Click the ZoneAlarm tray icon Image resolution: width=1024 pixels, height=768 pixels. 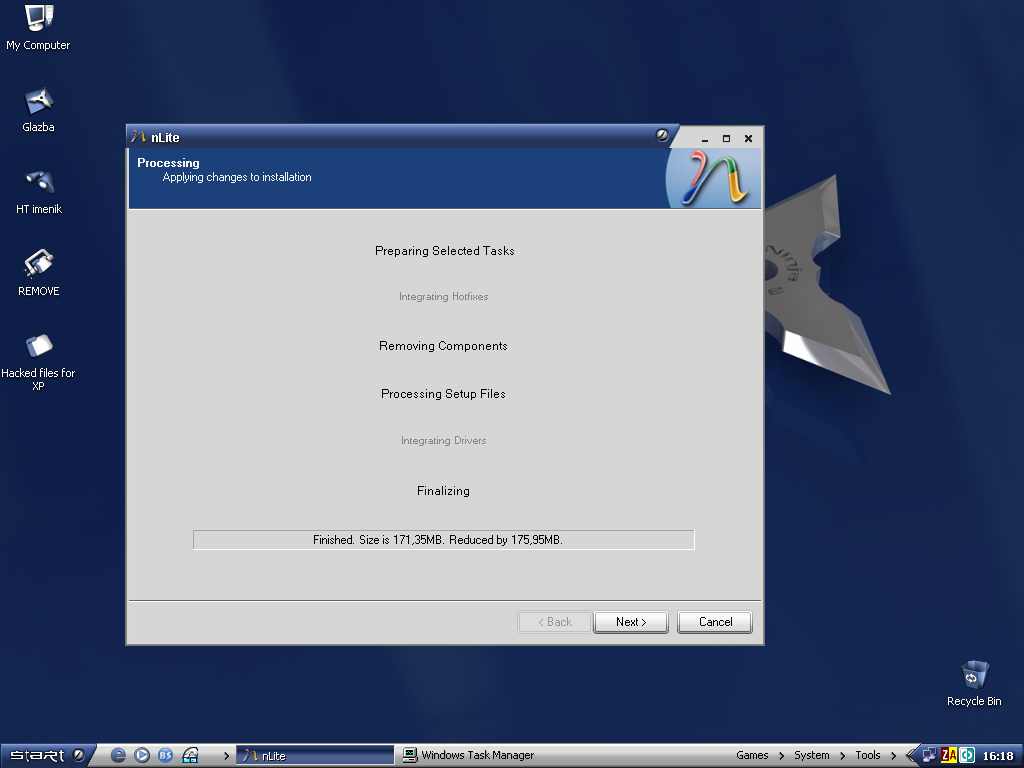pyautogui.click(x=948, y=755)
